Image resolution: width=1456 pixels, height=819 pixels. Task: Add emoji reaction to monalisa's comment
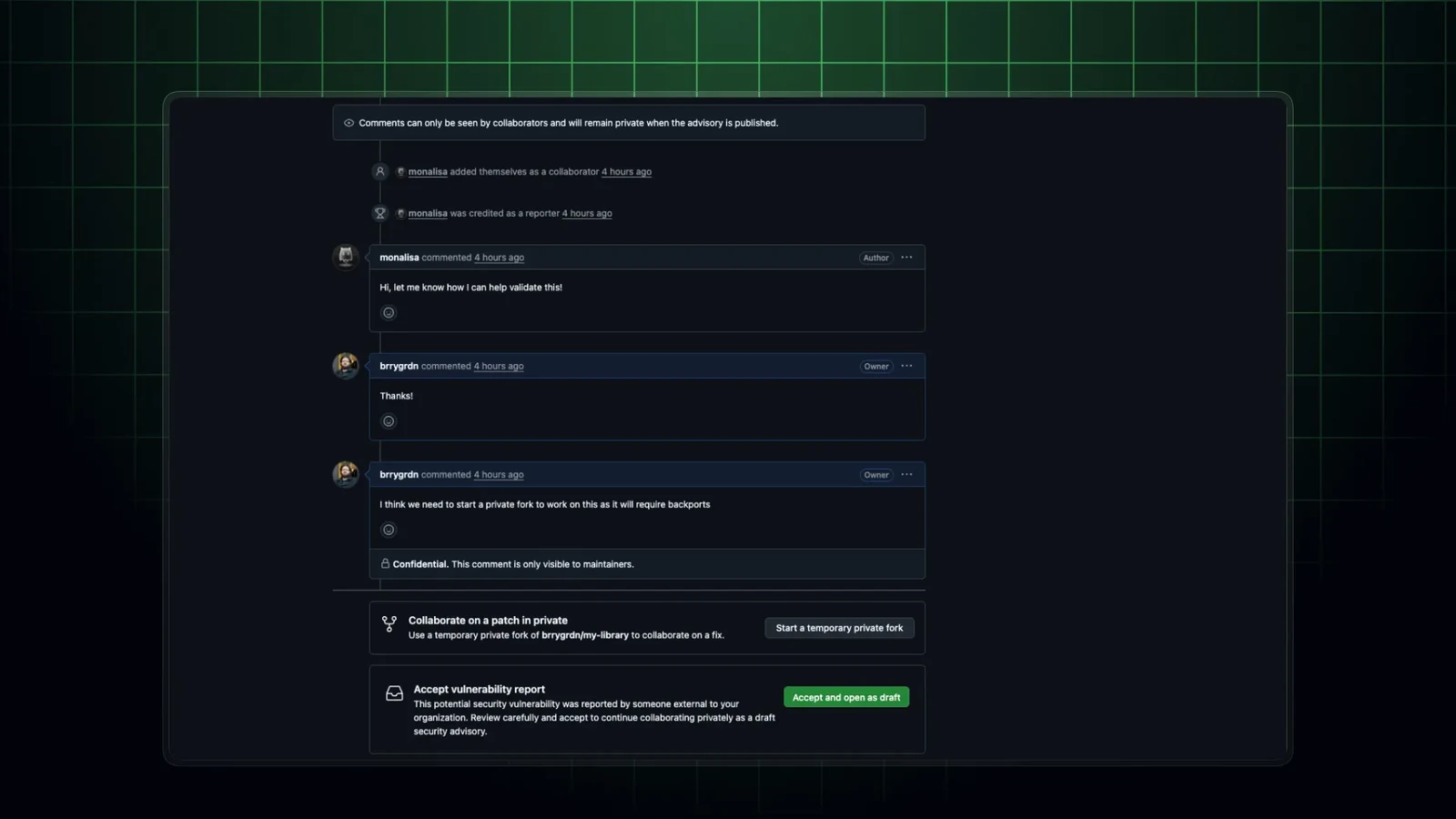pos(389,313)
